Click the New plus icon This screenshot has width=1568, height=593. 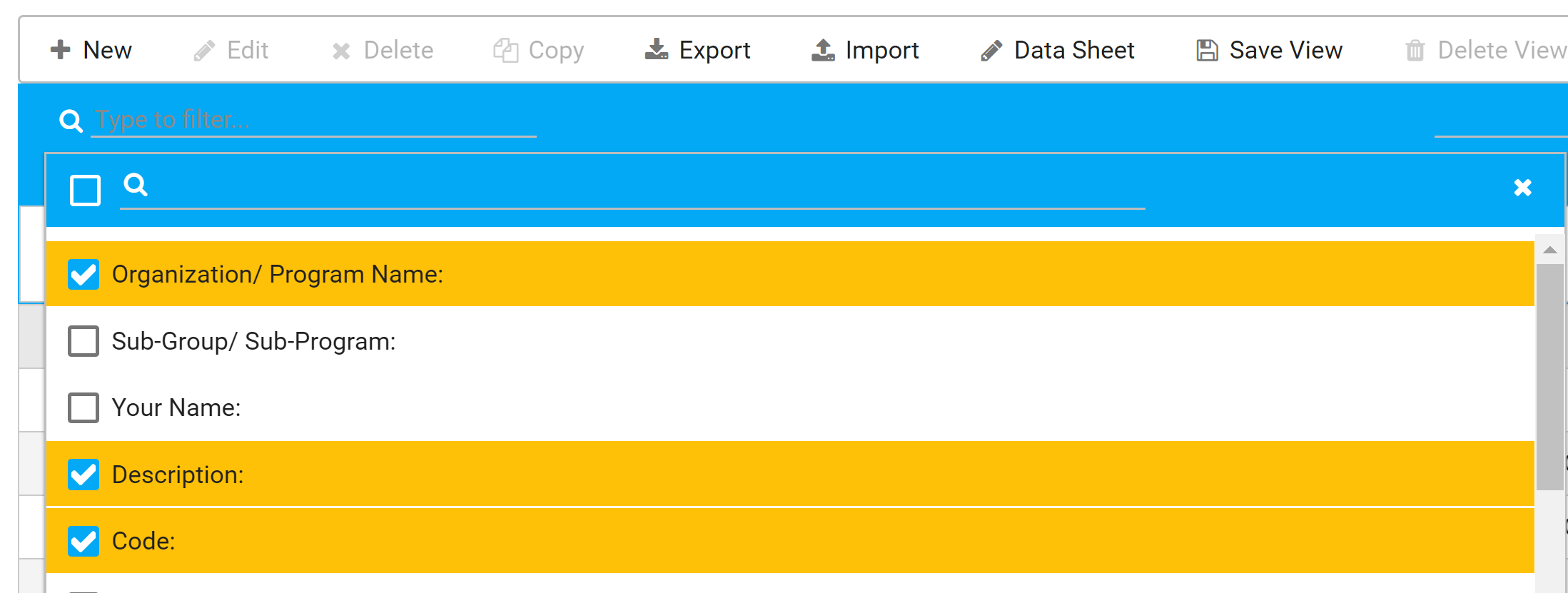coord(61,50)
